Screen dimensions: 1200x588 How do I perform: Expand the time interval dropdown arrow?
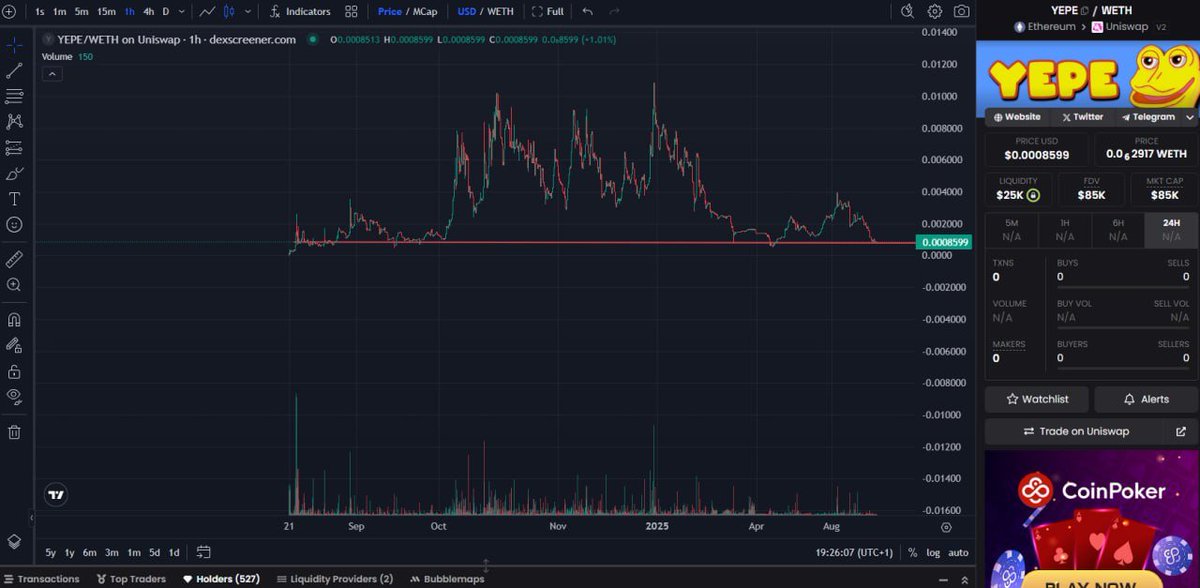click(180, 12)
